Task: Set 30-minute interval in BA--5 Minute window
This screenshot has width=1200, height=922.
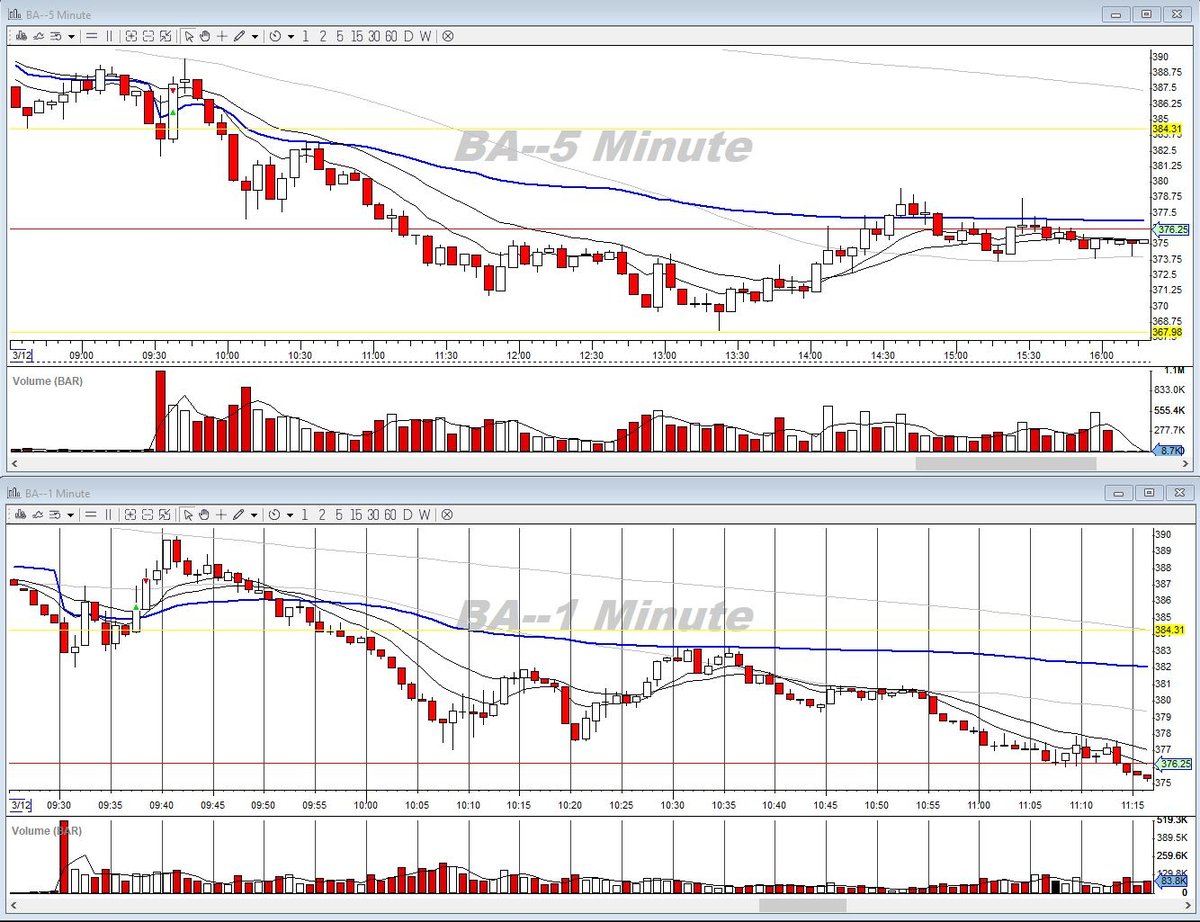Action: (374, 36)
